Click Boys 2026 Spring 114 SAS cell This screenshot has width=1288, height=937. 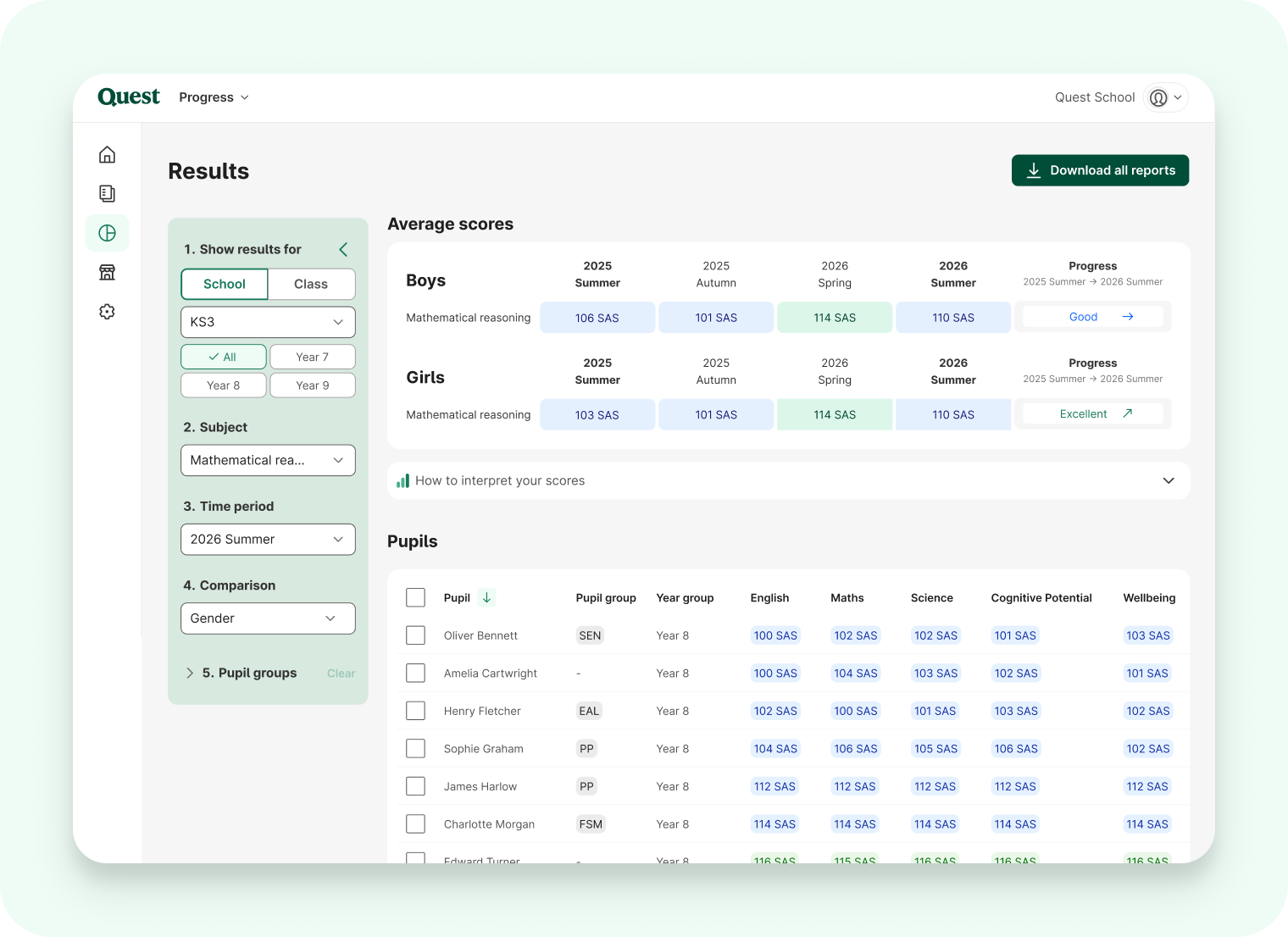click(835, 318)
